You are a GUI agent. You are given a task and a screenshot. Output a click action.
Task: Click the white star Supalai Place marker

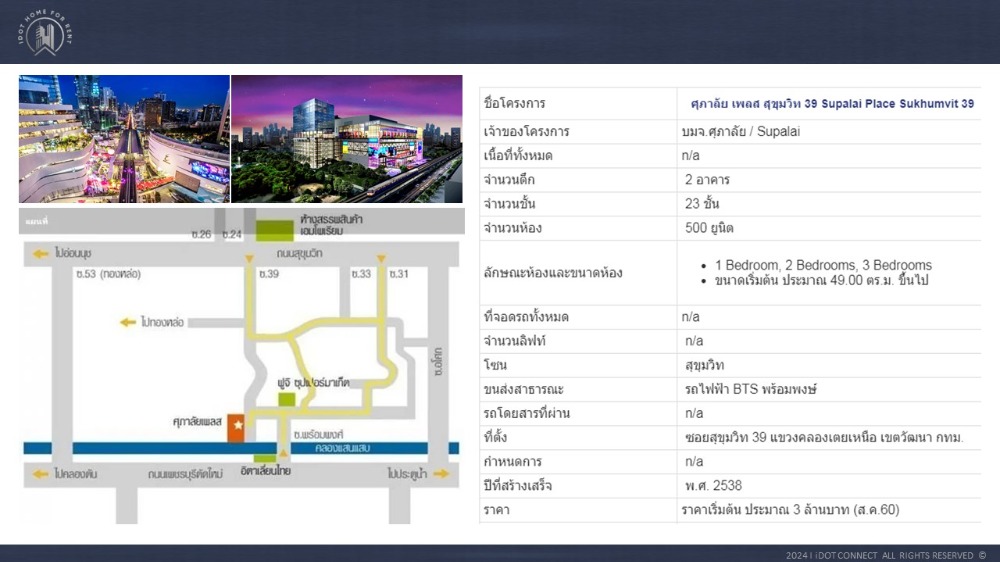(x=238, y=426)
